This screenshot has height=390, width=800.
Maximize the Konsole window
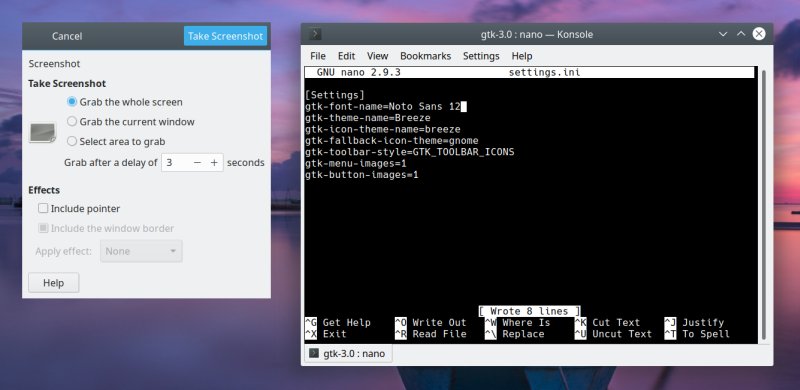(x=740, y=34)
